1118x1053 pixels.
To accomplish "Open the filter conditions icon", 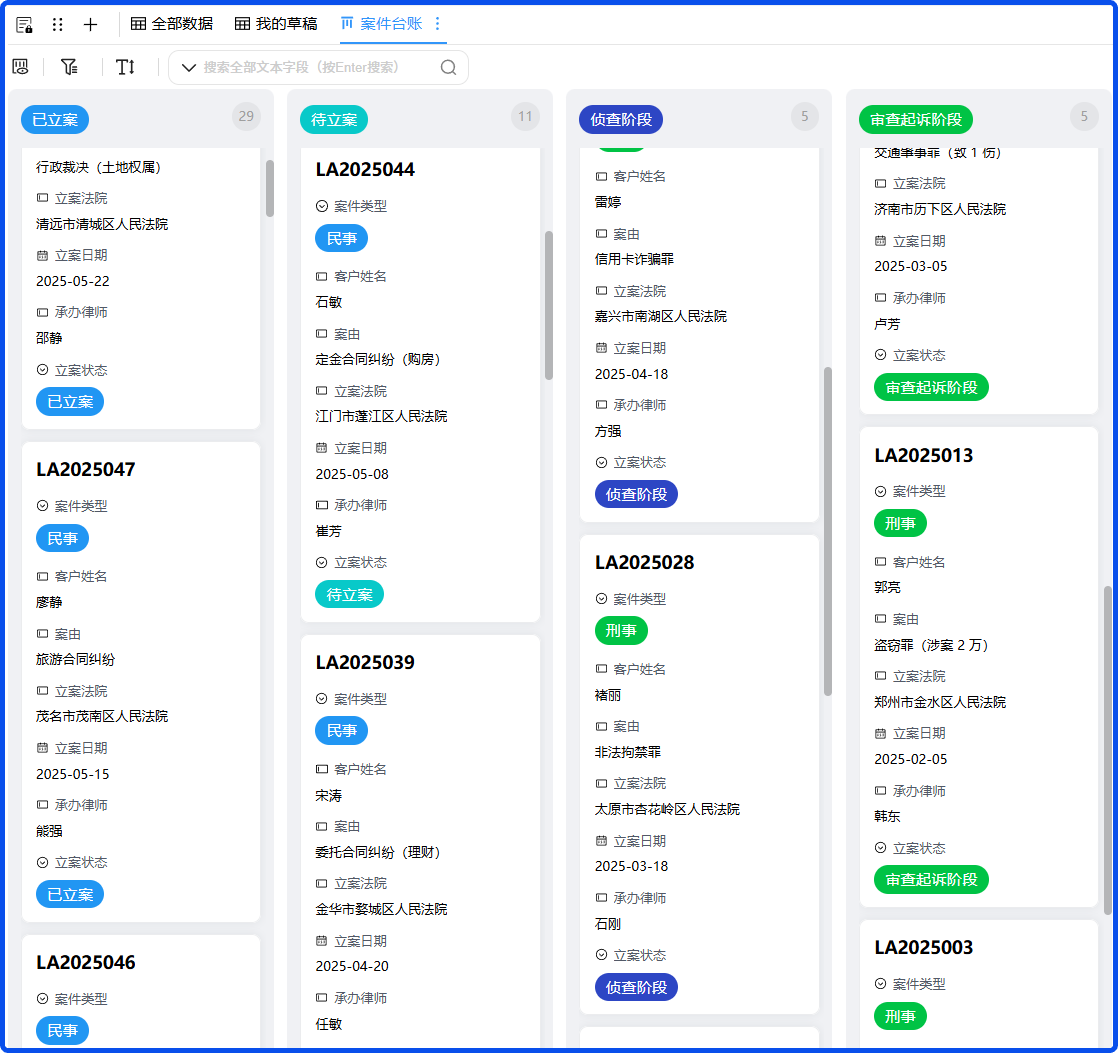I will [x=69, y=67].
